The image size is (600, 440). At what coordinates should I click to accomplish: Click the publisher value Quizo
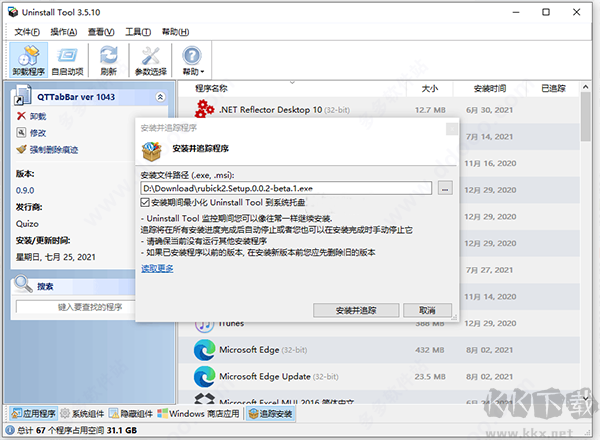27,224
